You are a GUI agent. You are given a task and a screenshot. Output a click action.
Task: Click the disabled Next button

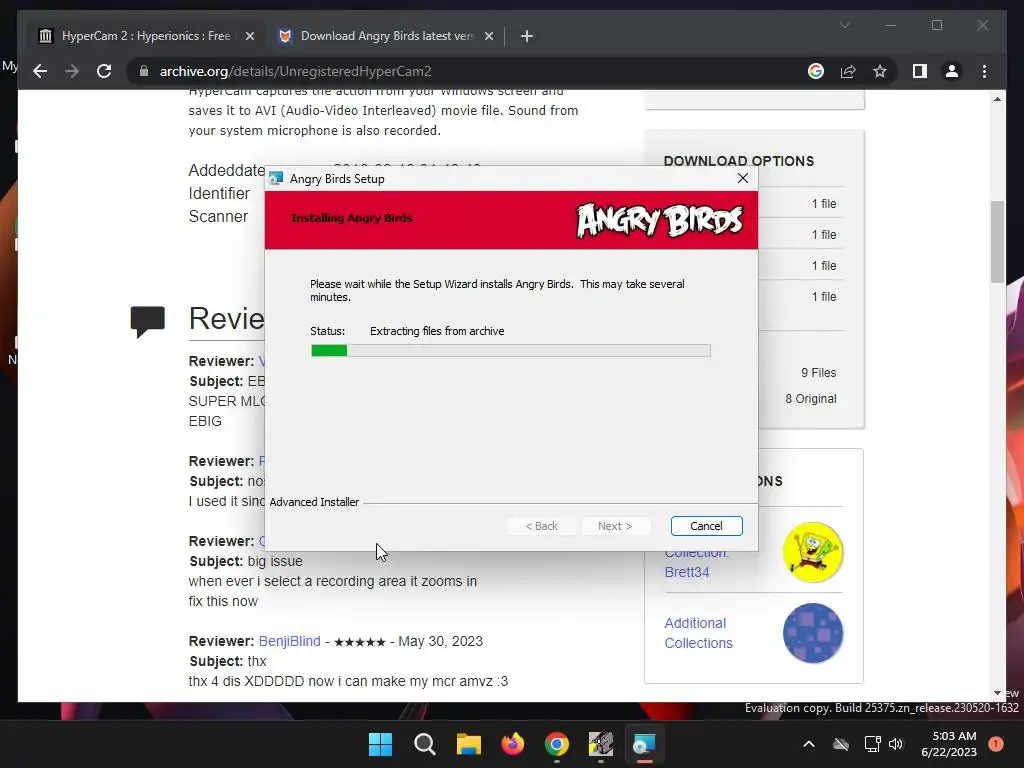click(x=615, y=526)
